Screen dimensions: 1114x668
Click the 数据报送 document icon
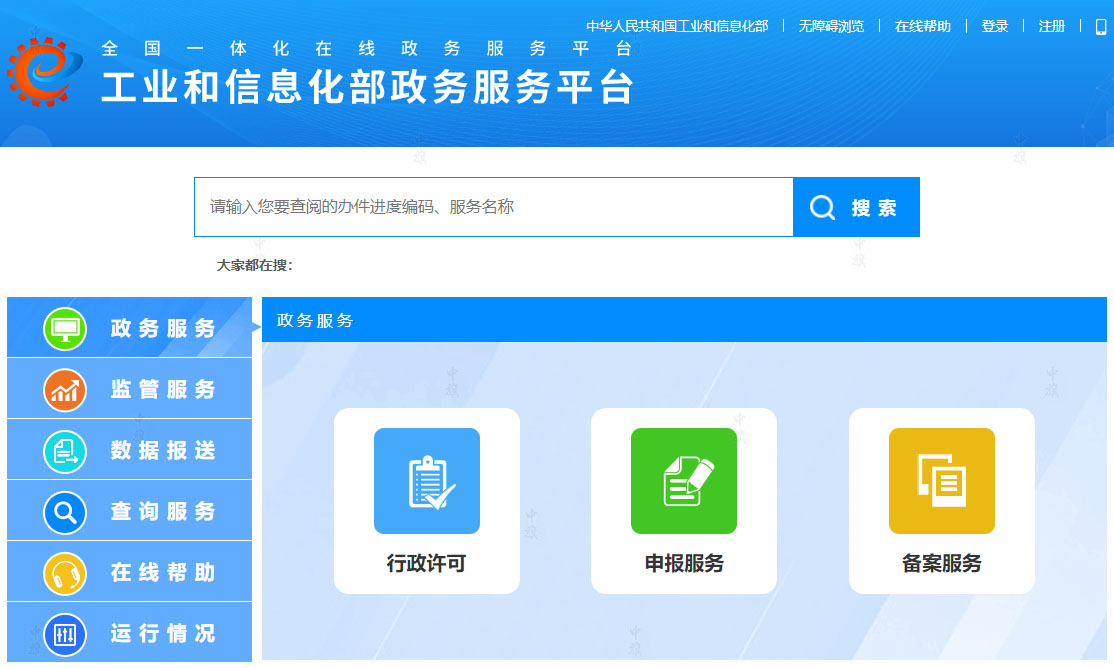pyautogui.click(x=64, y=449)
